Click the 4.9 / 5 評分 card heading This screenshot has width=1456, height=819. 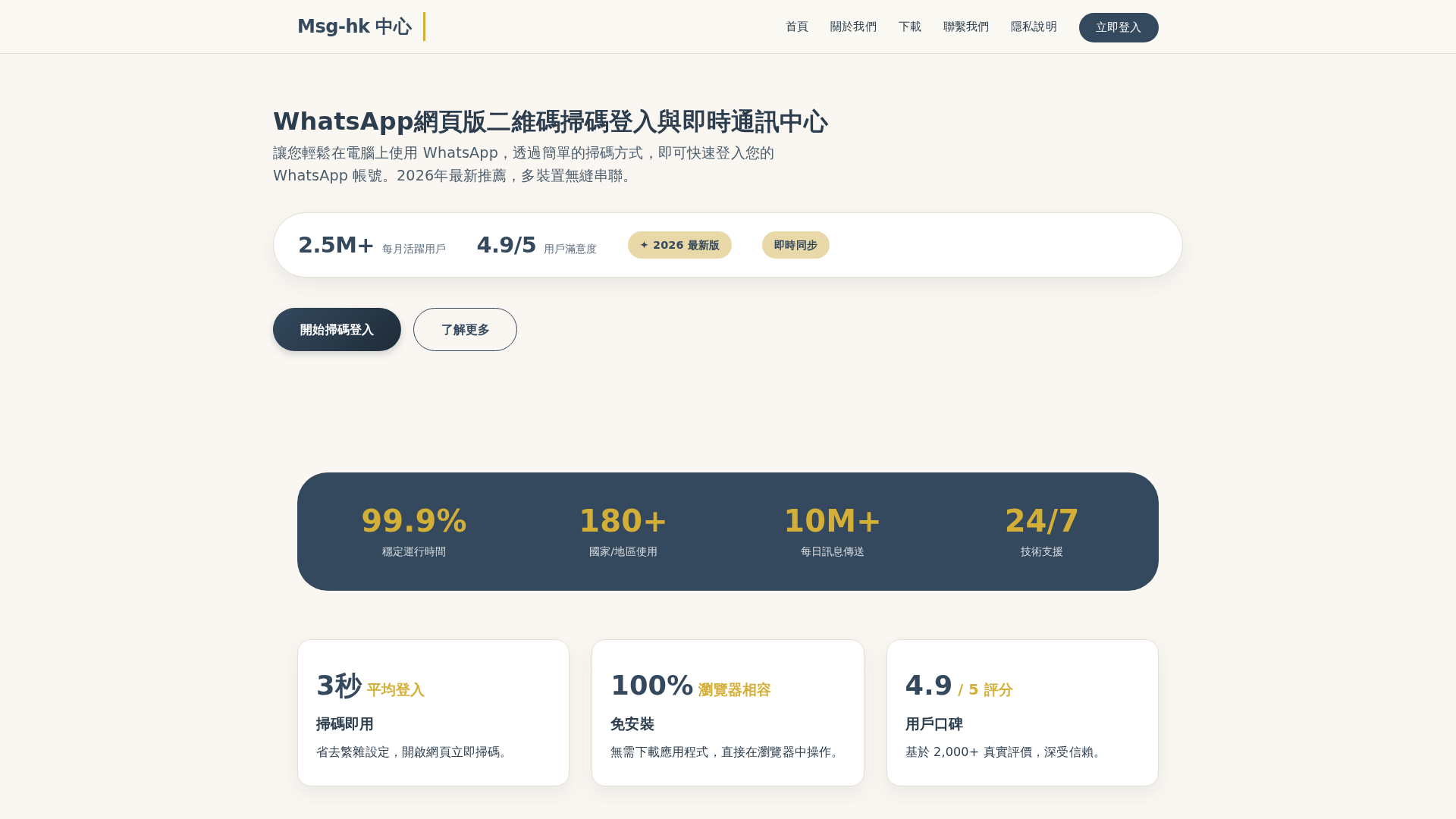(959, 686)
